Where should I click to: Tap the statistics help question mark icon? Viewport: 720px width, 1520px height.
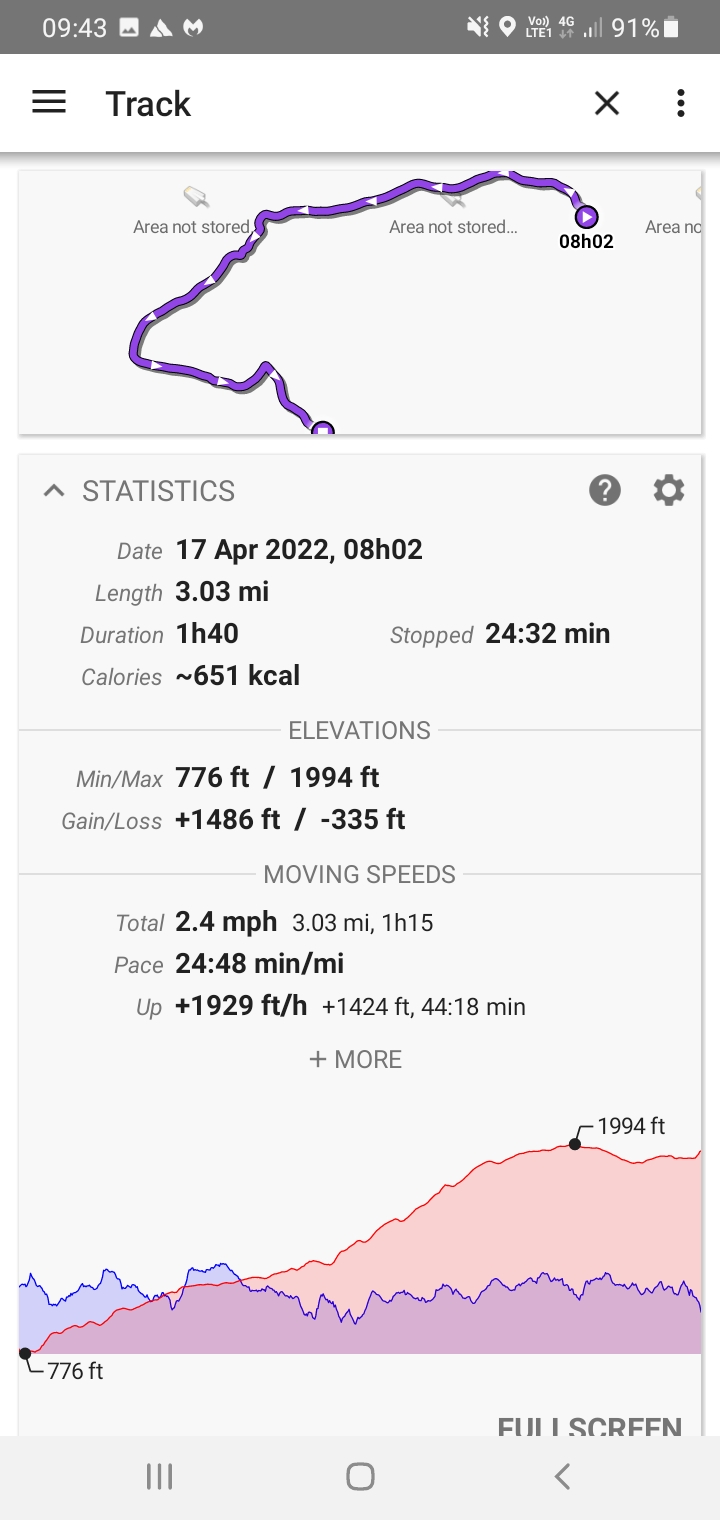click(x=605, y=490)
